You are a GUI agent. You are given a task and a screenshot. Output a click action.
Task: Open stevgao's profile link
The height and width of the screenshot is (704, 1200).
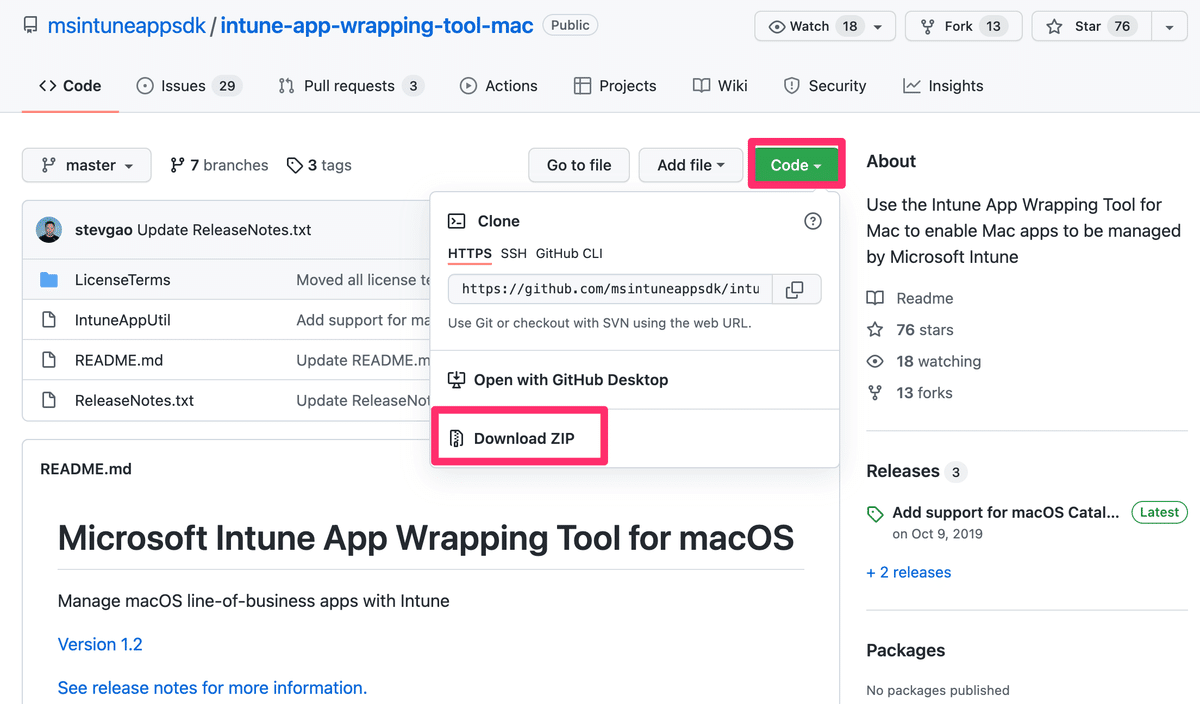coord(104,230)
